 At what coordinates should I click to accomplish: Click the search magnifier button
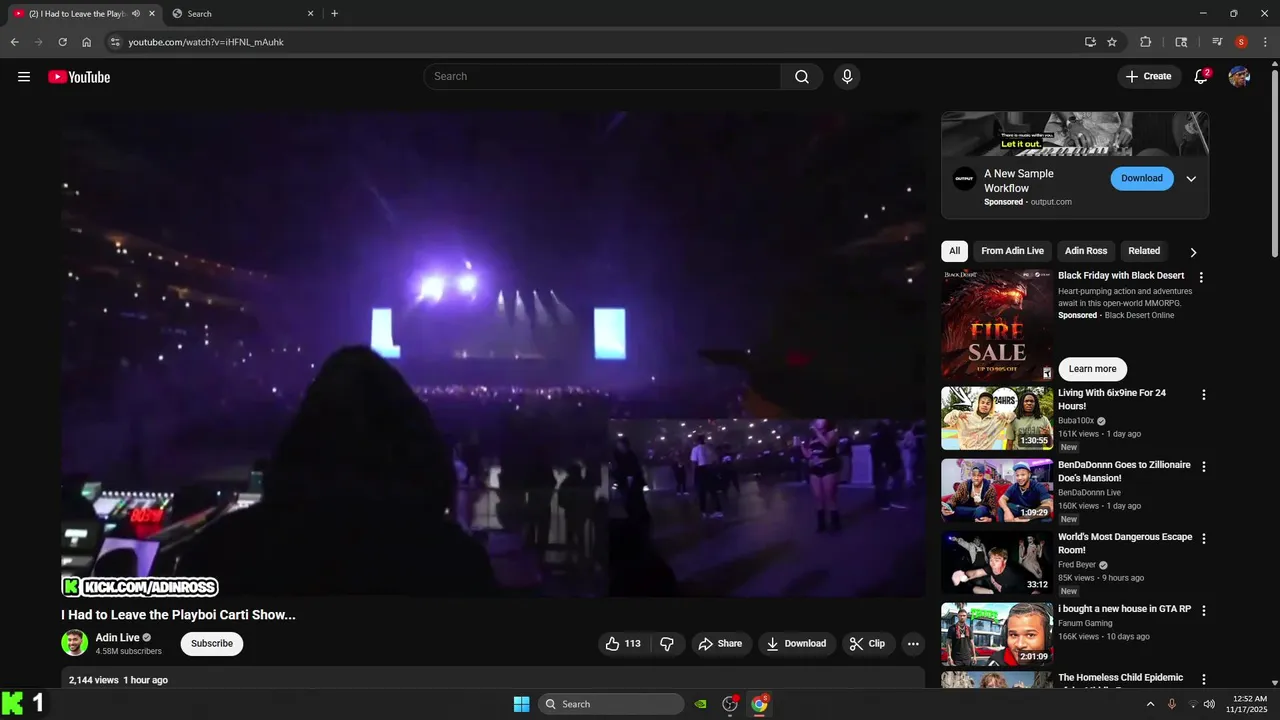click(x=802, y=77)
